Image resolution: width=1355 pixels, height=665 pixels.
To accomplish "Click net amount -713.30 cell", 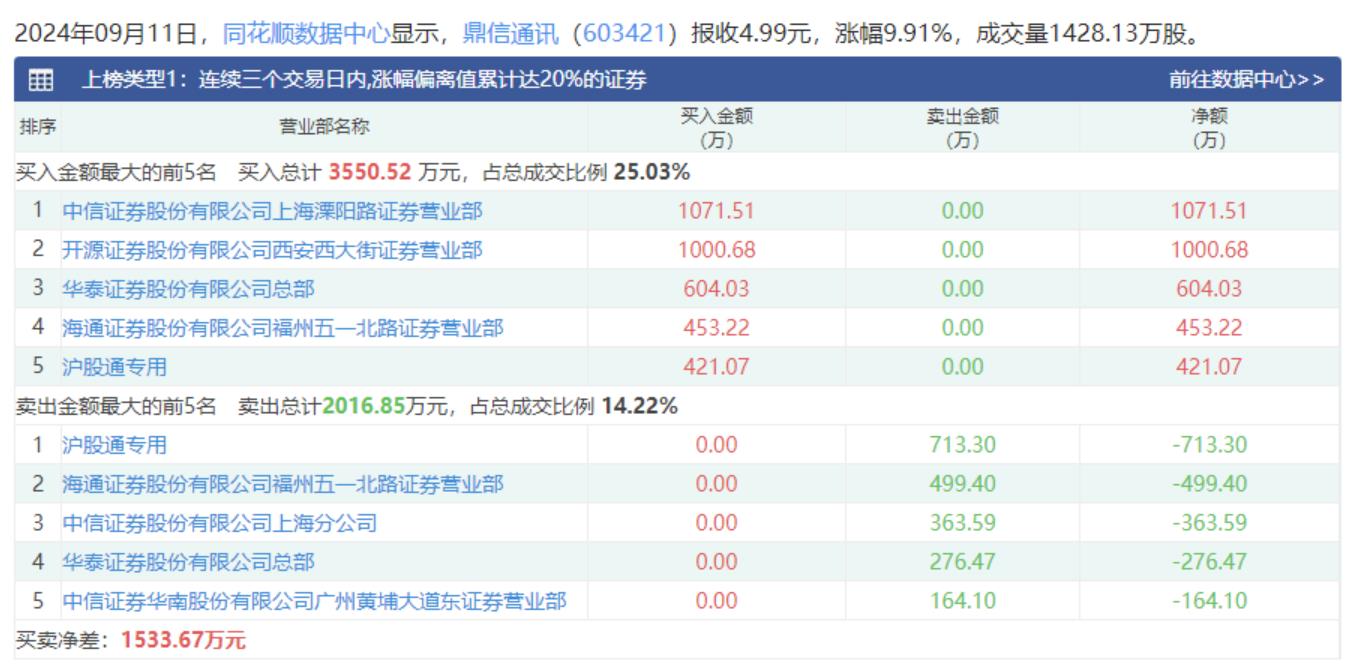I will [1209, 445].
